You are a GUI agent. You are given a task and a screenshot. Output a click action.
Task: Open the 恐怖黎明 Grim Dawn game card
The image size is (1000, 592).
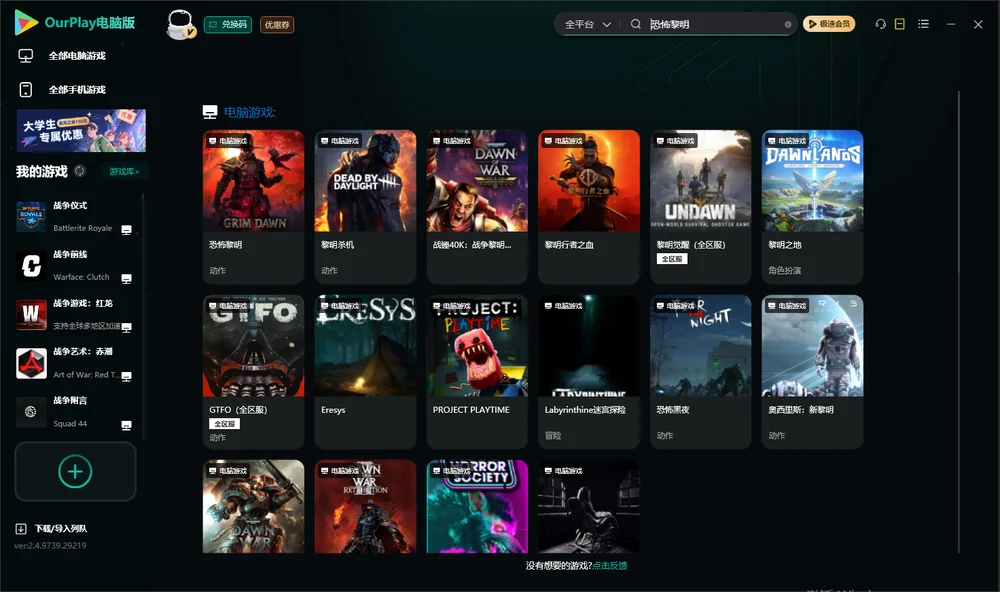pos(253,207)
